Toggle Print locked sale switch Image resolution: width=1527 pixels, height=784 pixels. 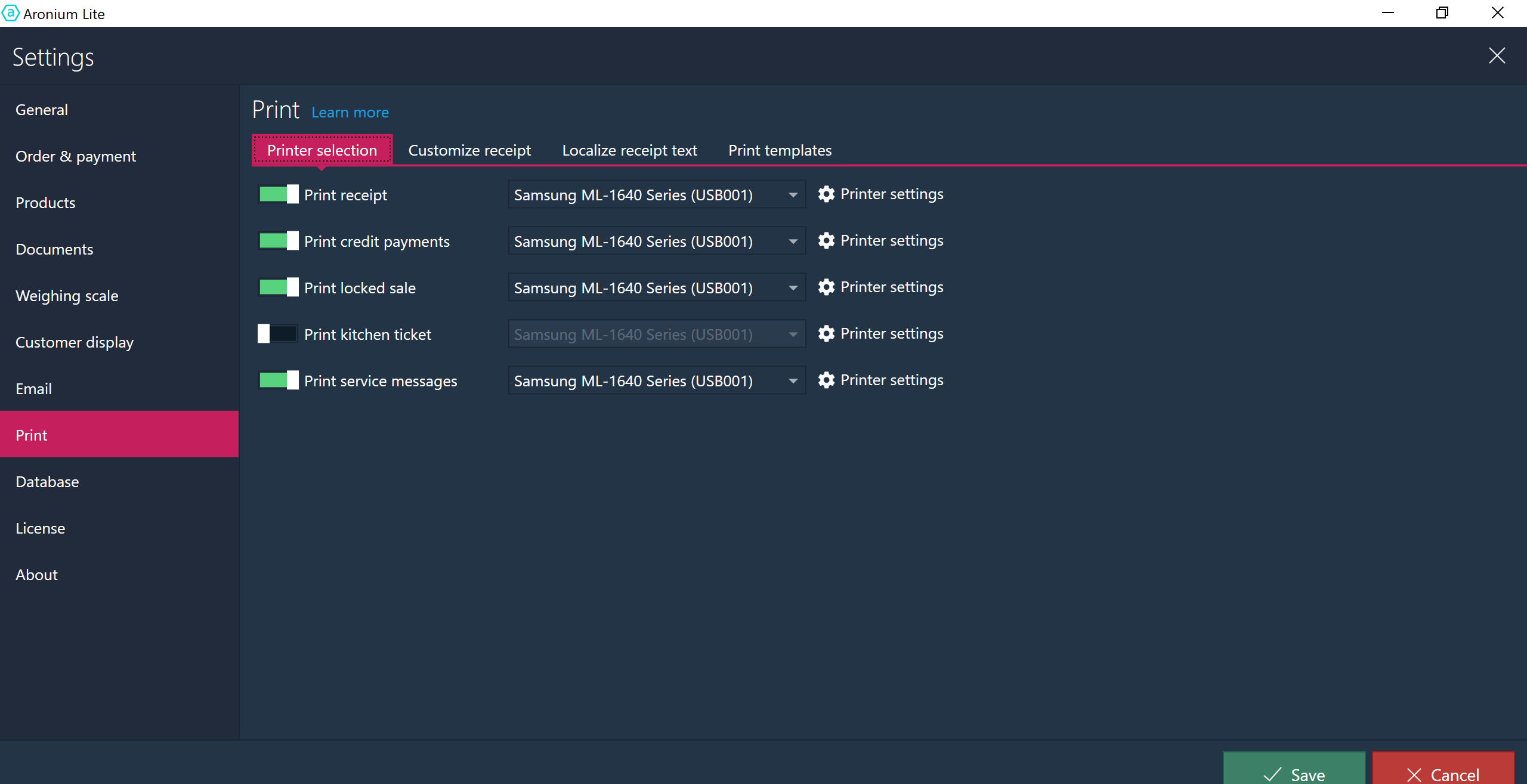pos(279,287)
